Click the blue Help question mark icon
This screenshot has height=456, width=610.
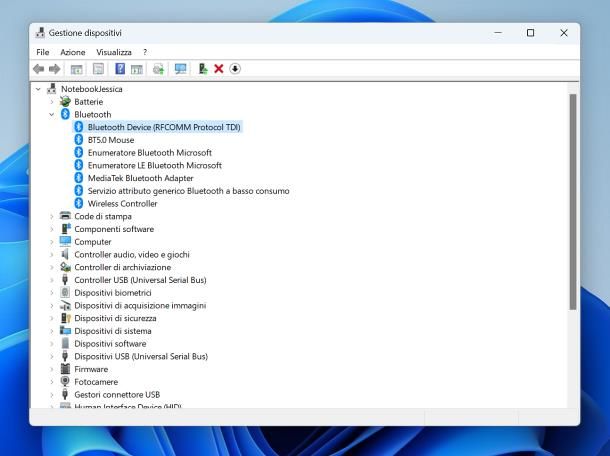pos(120,69)
